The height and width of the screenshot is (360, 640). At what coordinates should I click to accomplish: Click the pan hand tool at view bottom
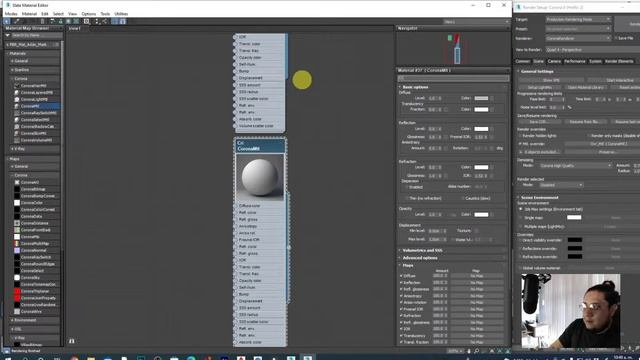pos(469,351)
